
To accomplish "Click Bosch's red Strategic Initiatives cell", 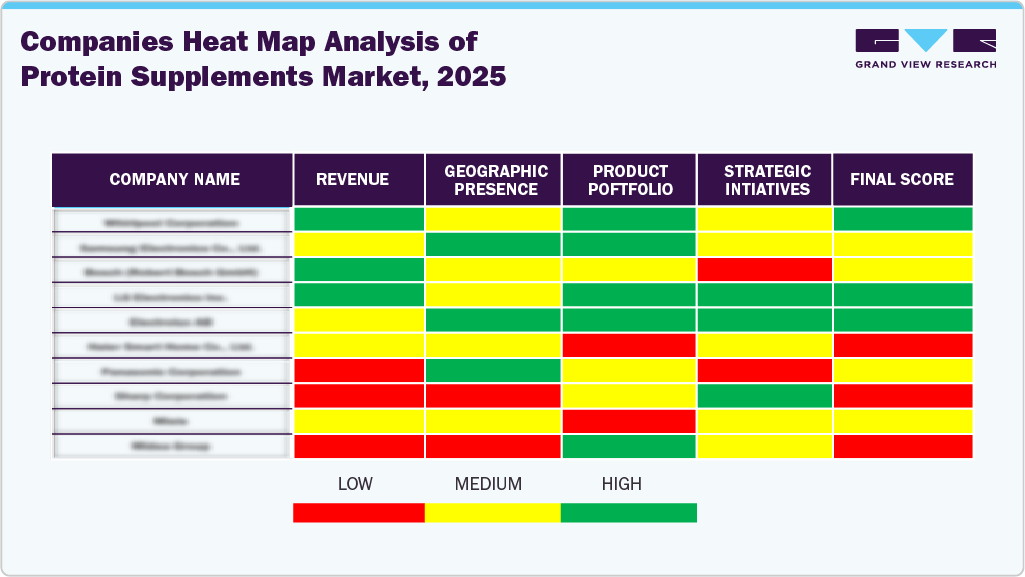I will point(765,271).
